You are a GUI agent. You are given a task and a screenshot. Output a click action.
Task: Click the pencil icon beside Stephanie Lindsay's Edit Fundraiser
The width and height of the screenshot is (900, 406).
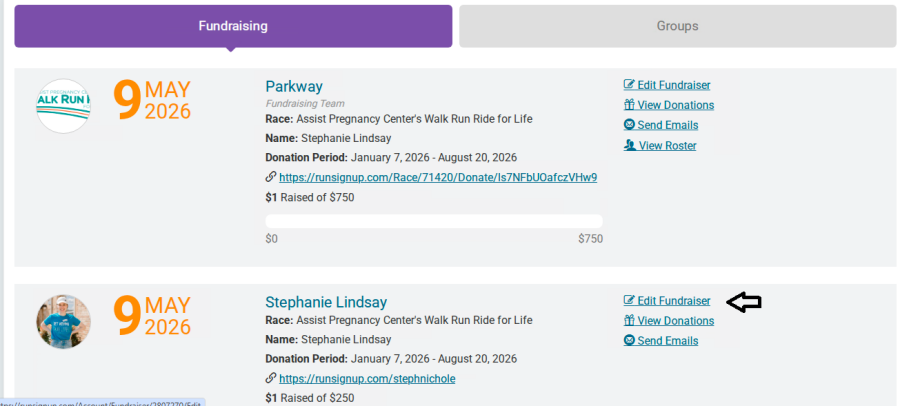point(629,301)
